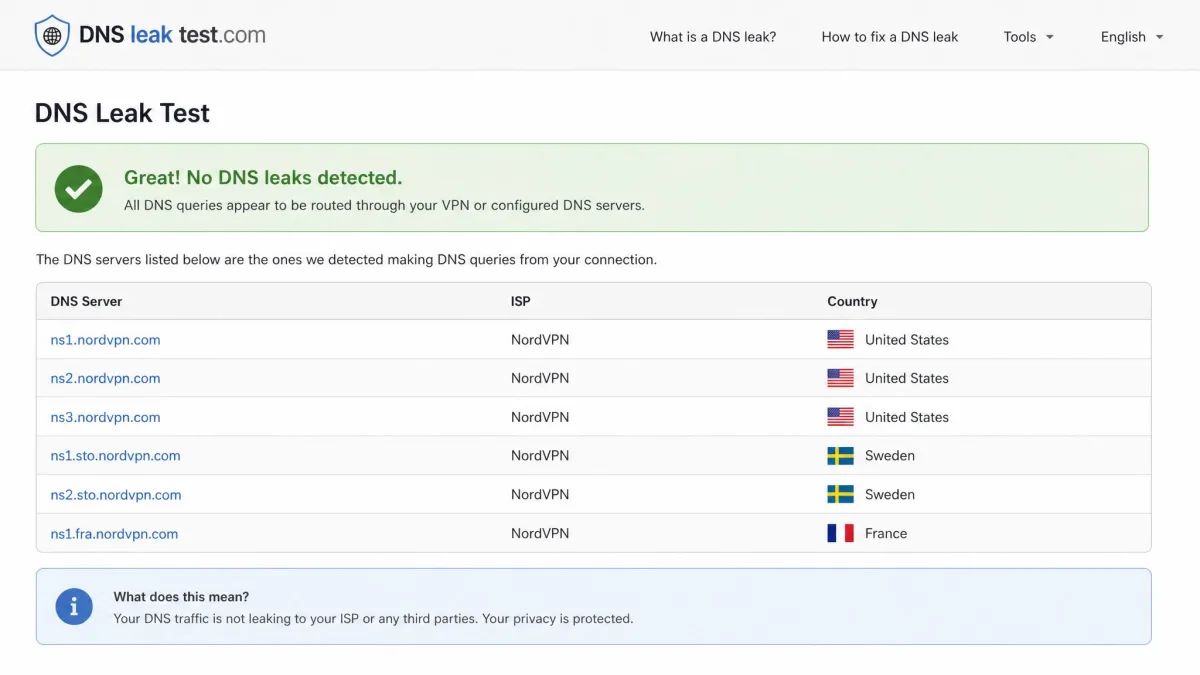The image size is (1200, 675).
Task: Click United States text in ns2.nordvpn.com row
Action: (907, 378)
